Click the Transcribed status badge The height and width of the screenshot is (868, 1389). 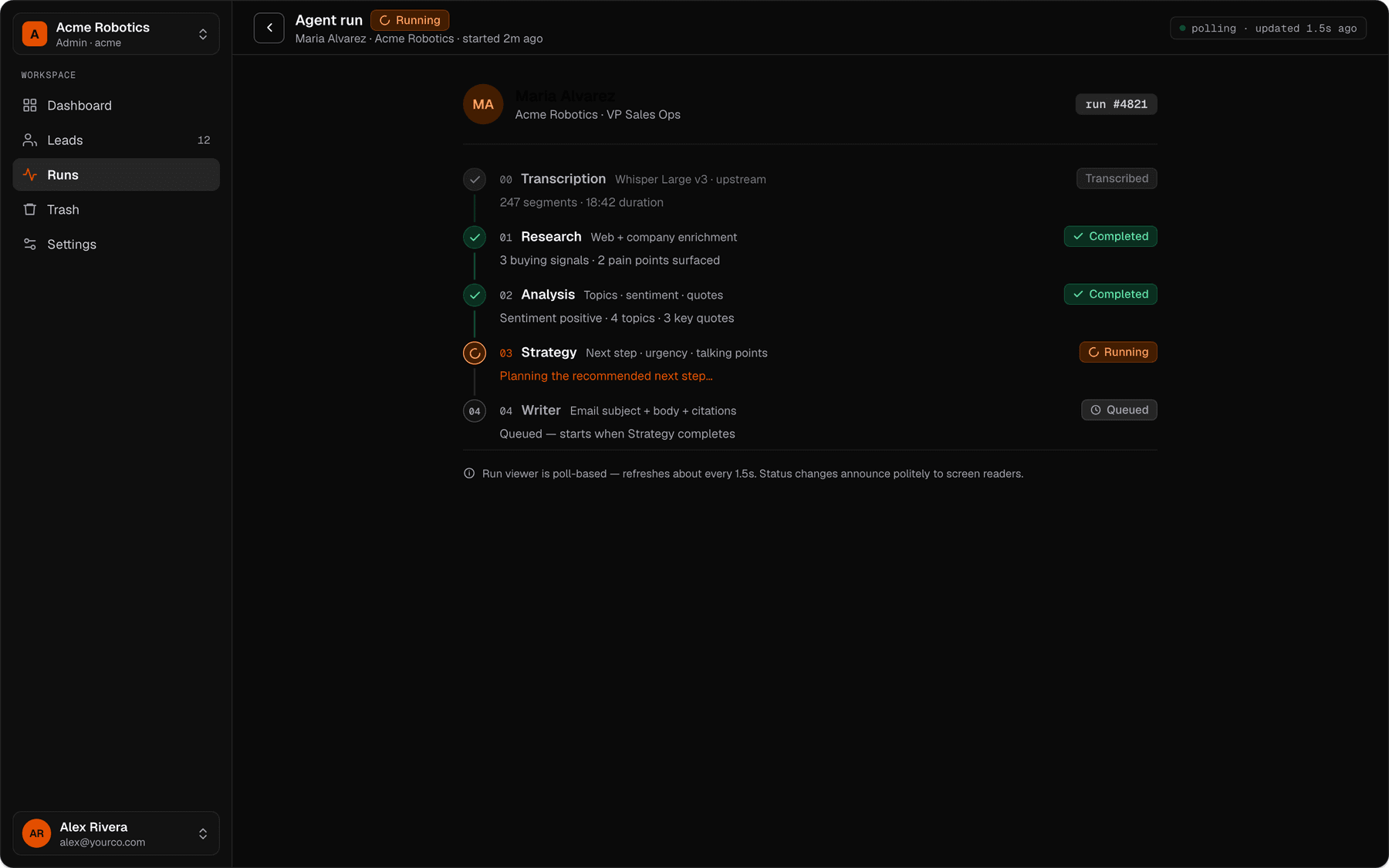coord(1117,178)
